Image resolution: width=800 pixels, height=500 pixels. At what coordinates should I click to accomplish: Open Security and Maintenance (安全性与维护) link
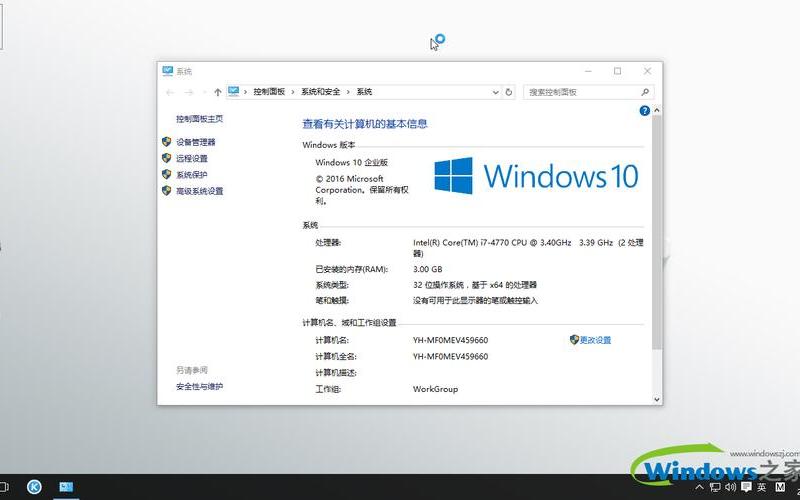click(x=199, y=387)
